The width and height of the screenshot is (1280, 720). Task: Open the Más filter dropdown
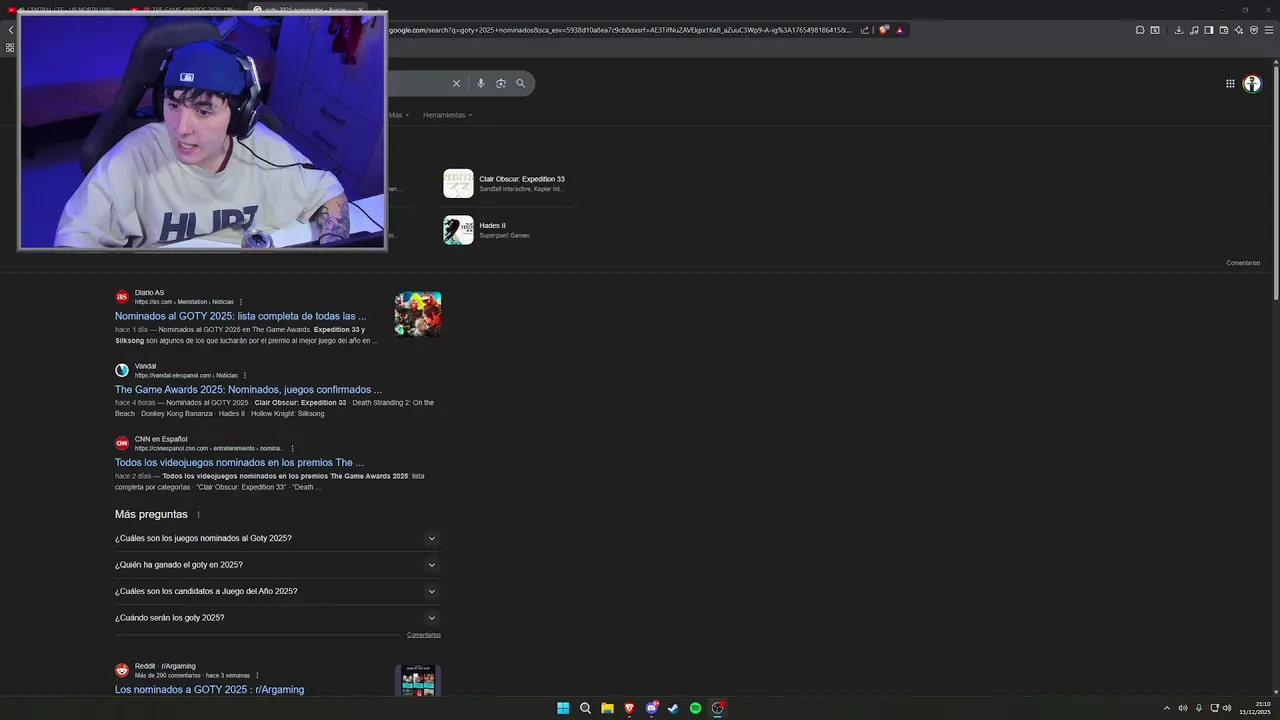(x=397, y=115)
